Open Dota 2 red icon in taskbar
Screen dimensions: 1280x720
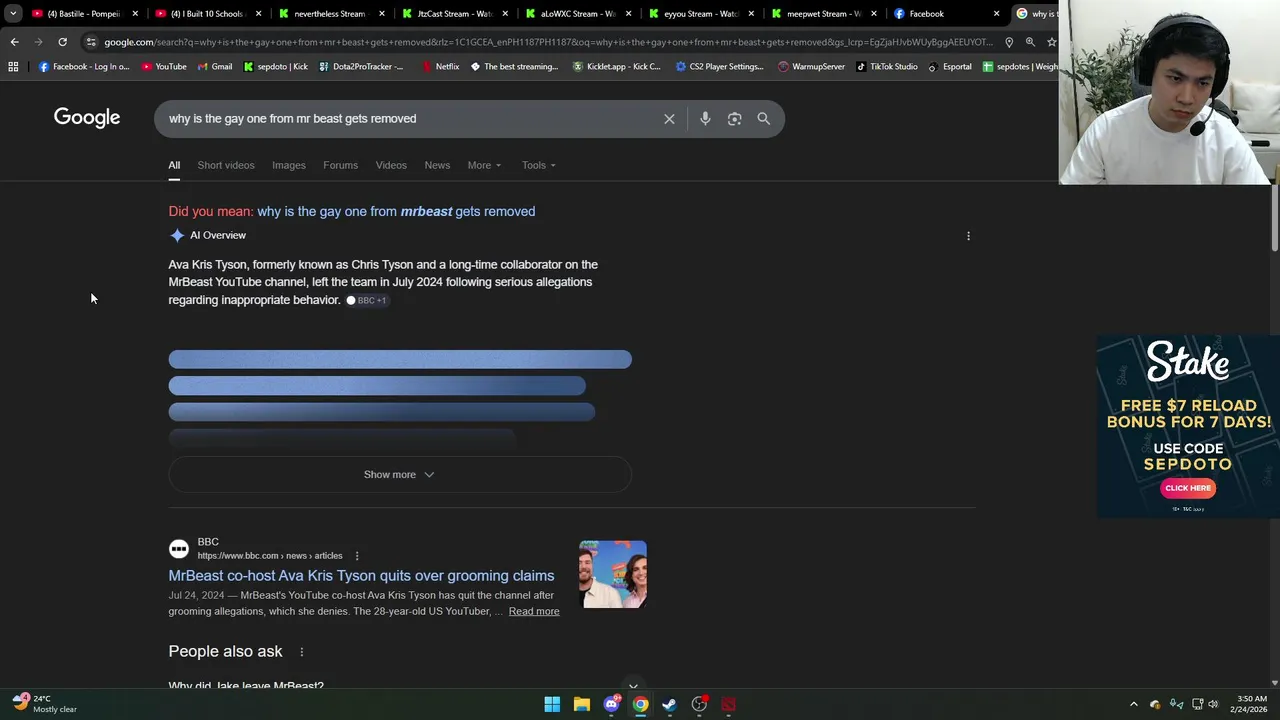pyautogui.click(x=728, y=704)
